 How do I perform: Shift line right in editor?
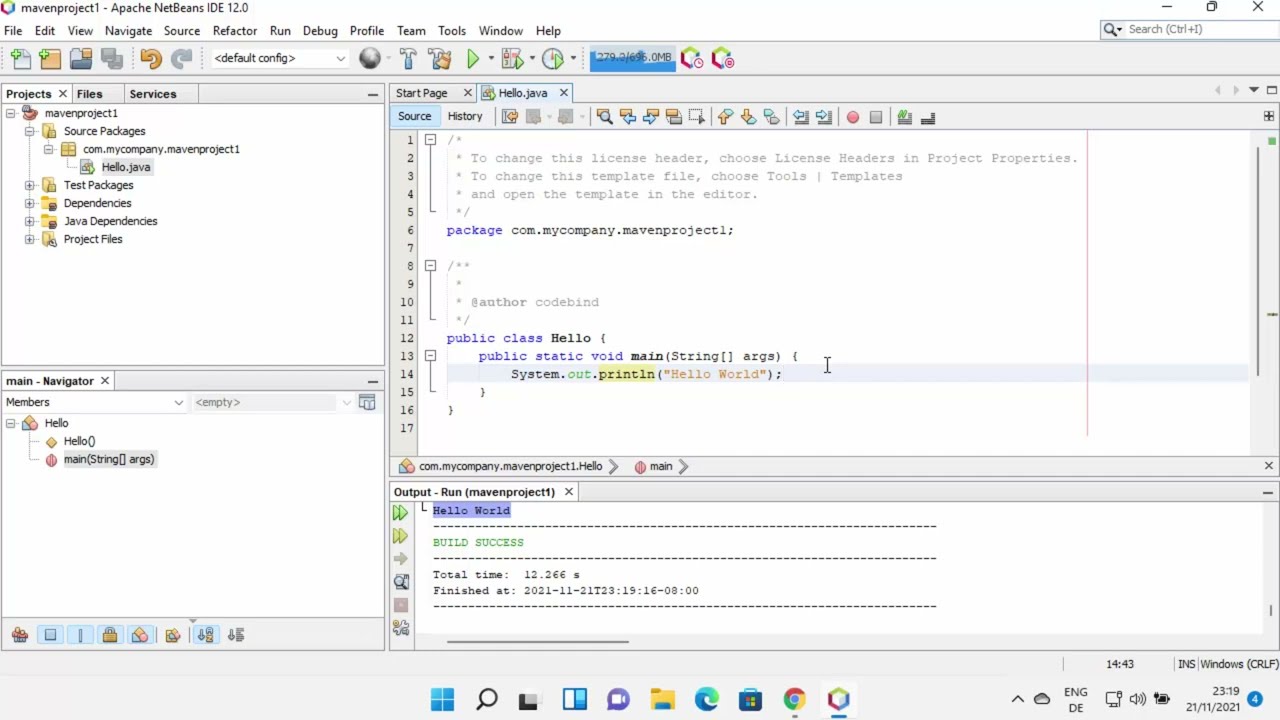point(823,117)
